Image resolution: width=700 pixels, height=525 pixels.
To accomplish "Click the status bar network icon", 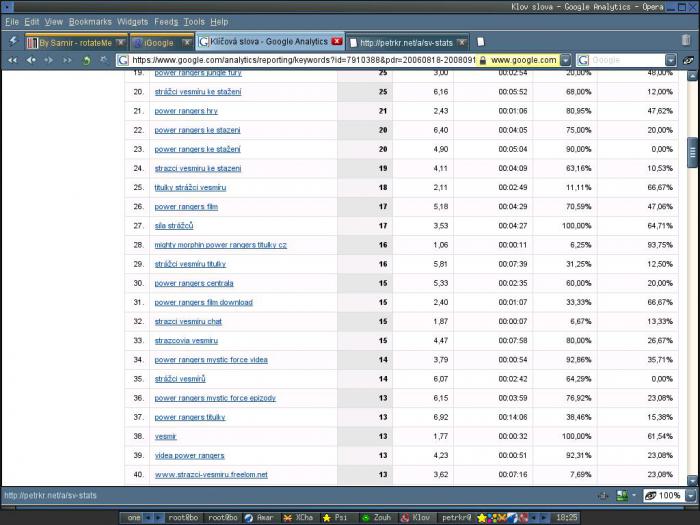I will click(603, 496).
